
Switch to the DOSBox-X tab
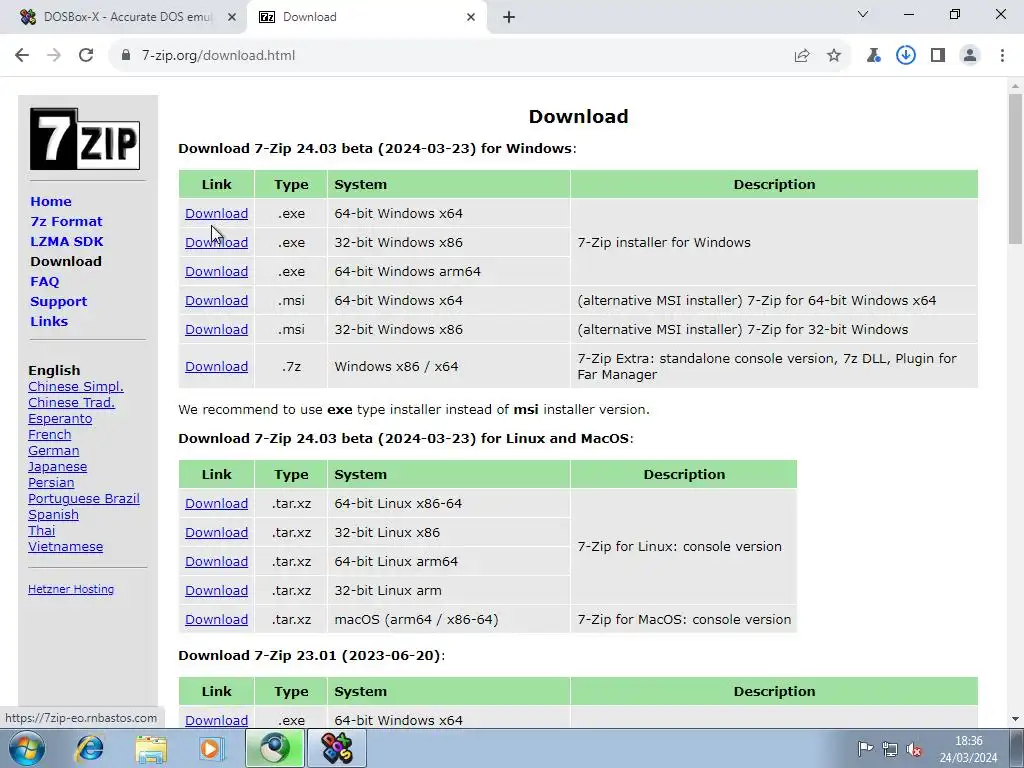(x=124, y=17)
